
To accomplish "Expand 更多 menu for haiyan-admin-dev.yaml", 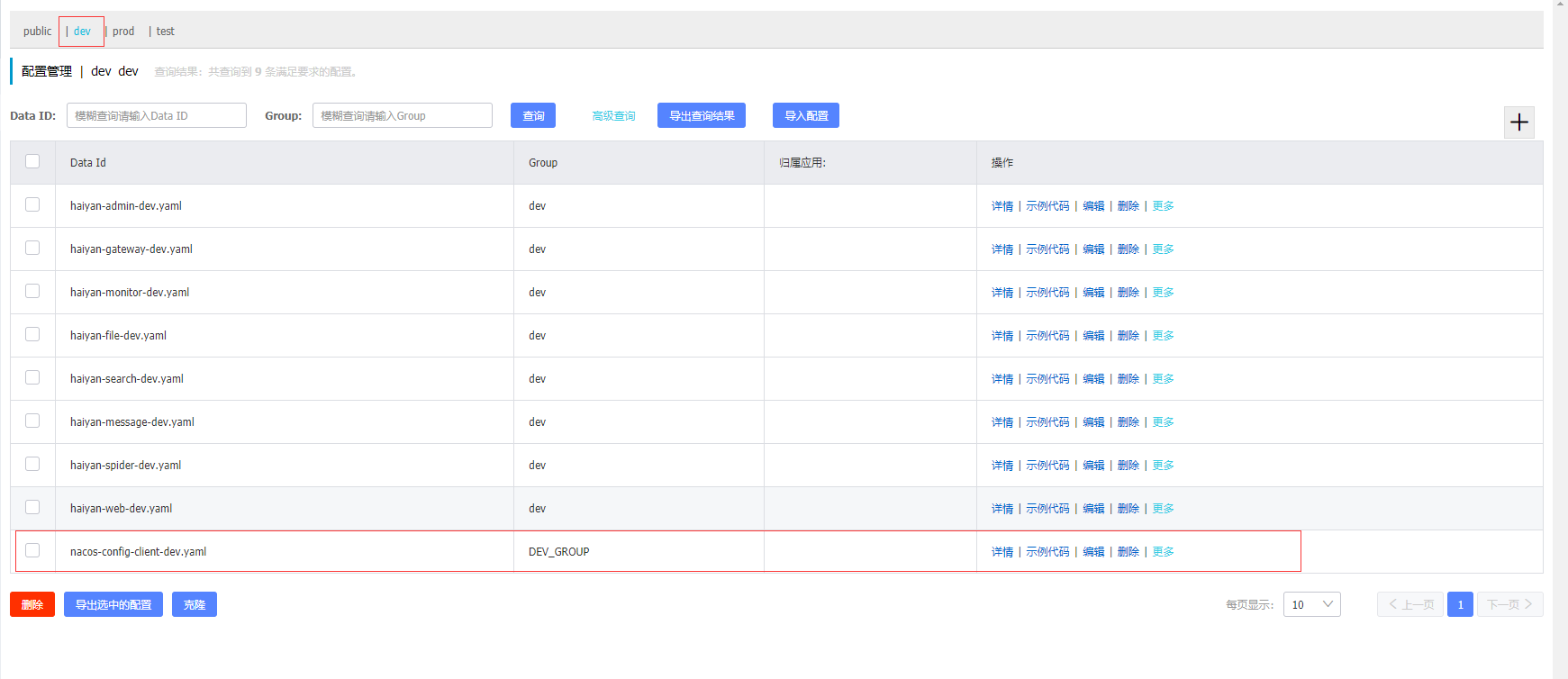I will (1164, 206).
